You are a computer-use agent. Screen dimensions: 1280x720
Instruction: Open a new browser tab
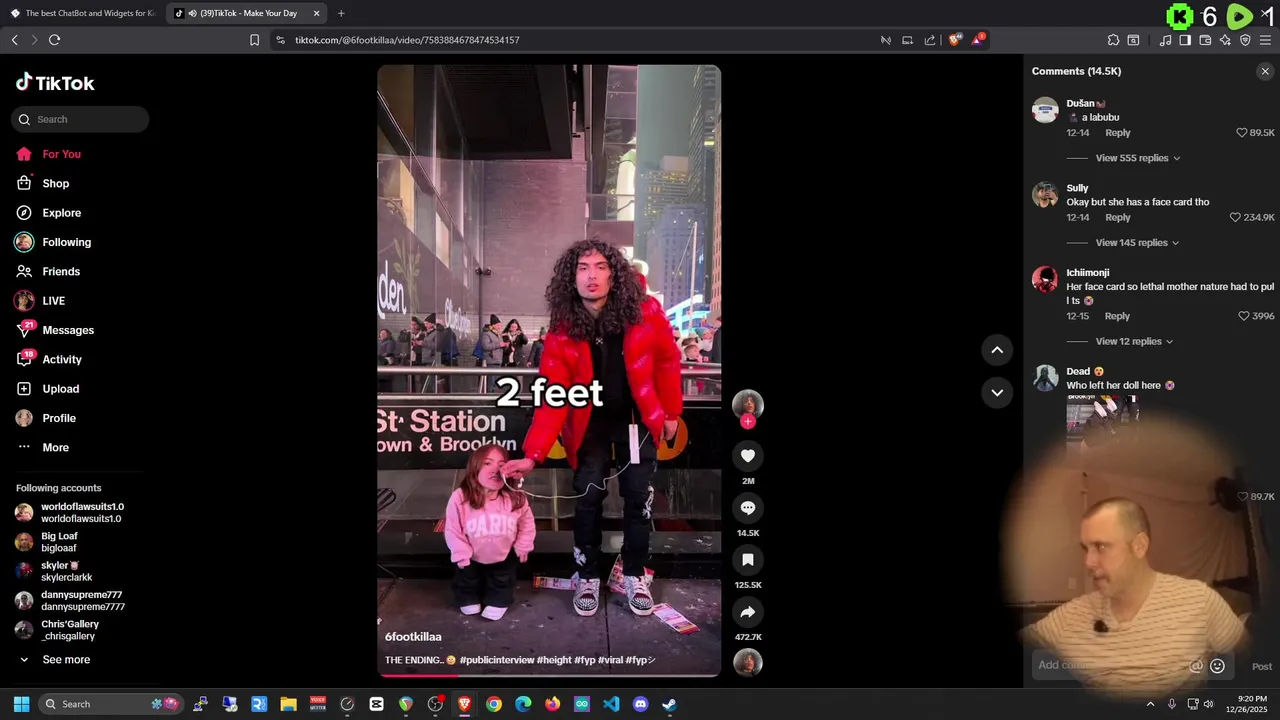pos(341,13)
